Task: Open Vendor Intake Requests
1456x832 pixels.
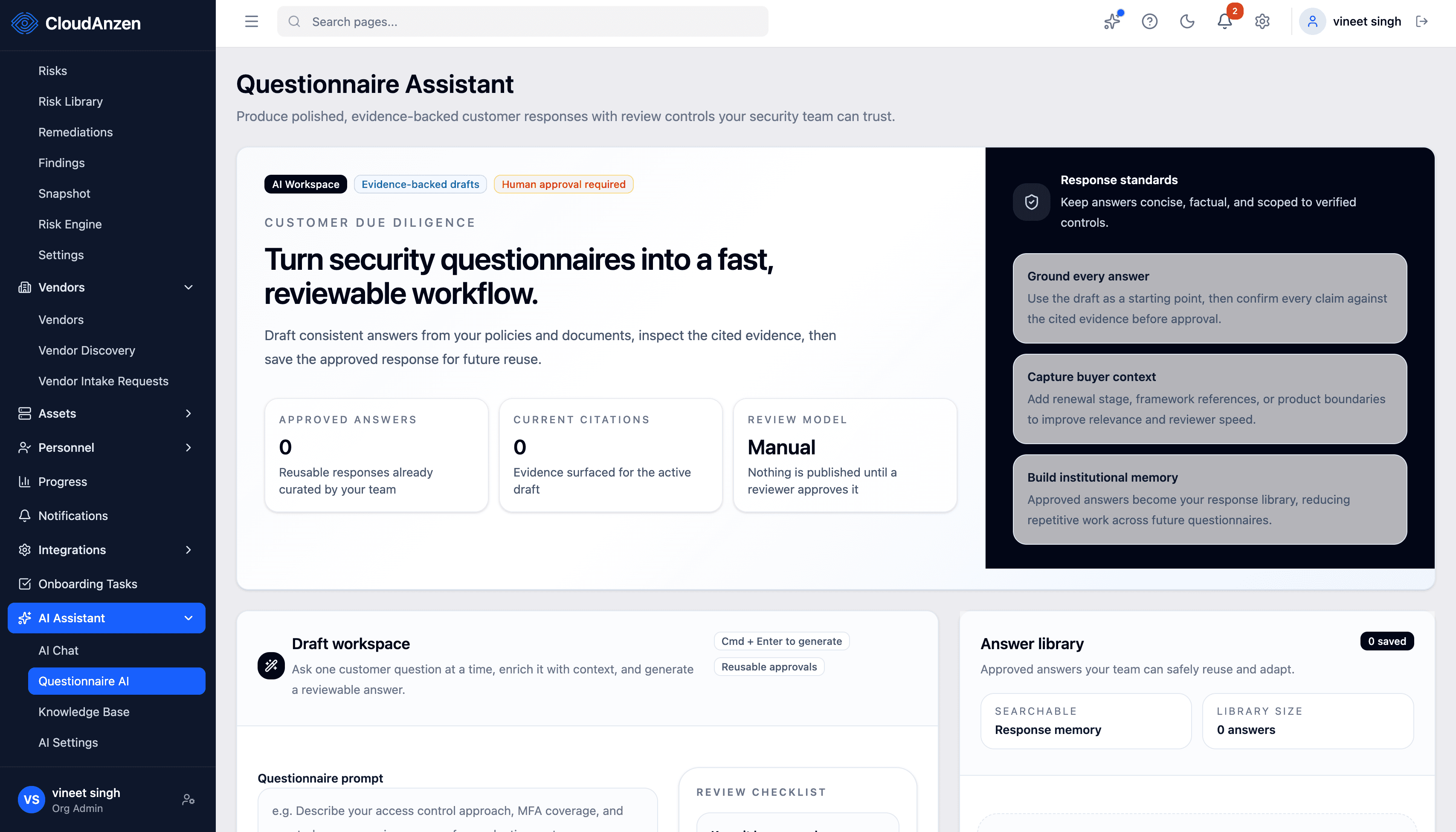Action: coord(103,381)
